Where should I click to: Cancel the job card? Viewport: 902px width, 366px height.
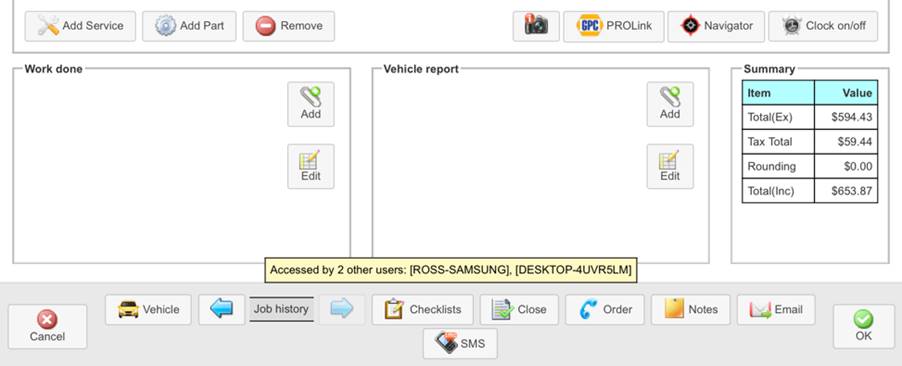[x=47, y=326]
